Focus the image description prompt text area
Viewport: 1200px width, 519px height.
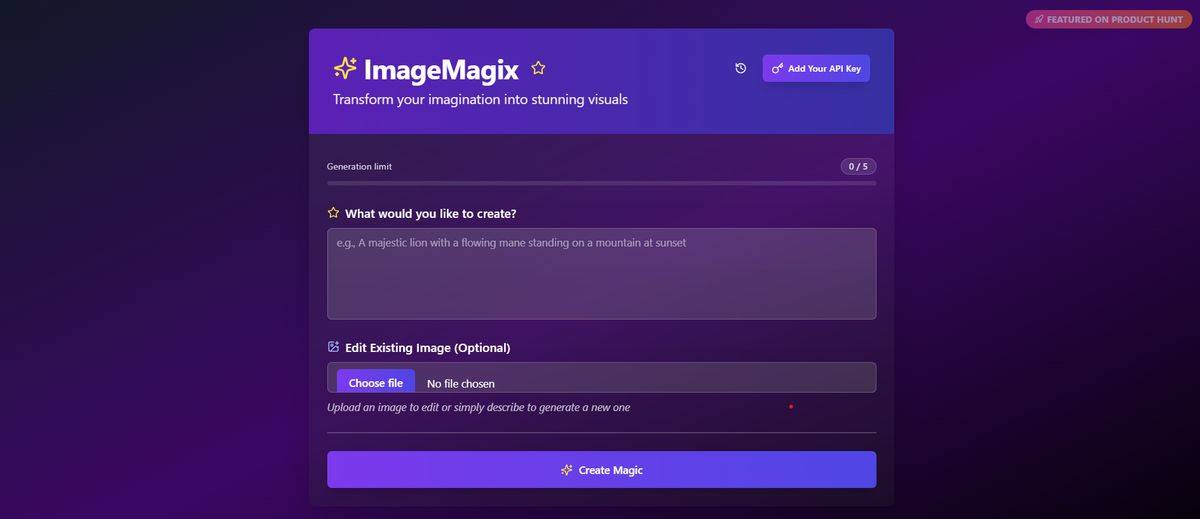[x=602, y=274]
